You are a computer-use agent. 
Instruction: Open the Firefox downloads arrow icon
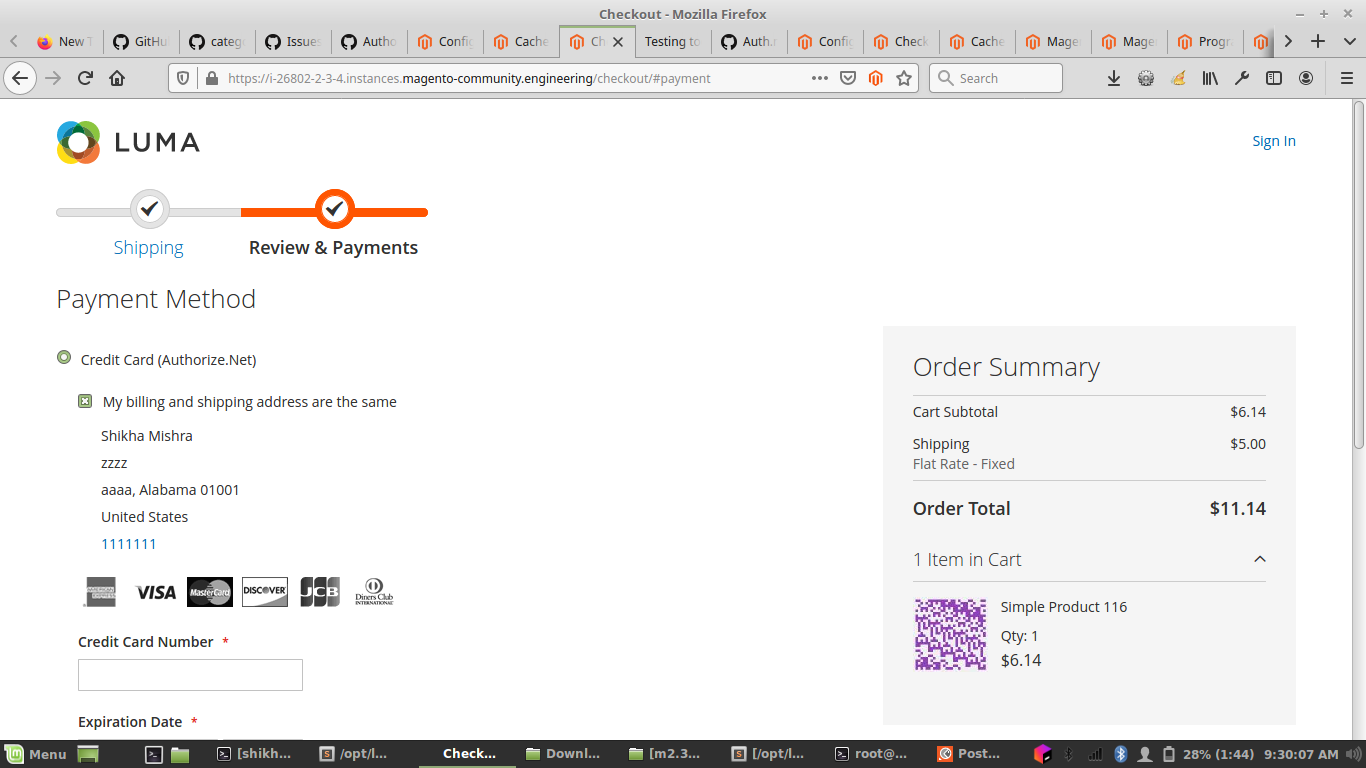(x=1113, y=78)
